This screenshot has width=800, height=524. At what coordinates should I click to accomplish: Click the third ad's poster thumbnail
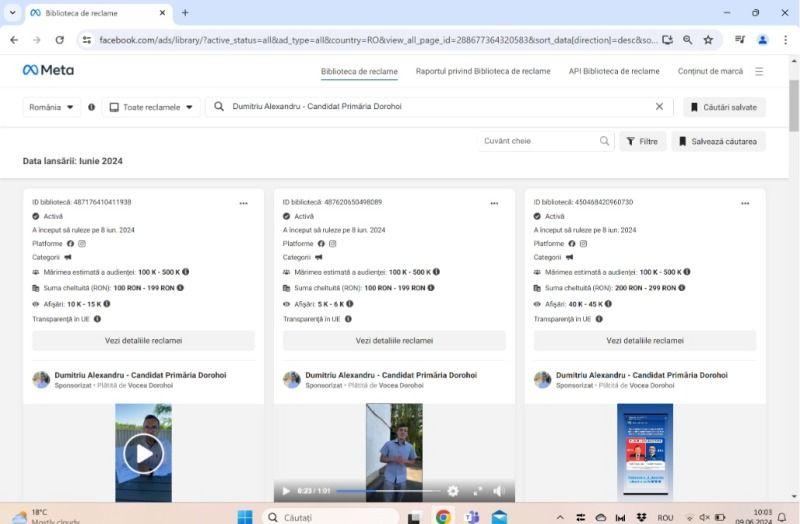[645, 450]
